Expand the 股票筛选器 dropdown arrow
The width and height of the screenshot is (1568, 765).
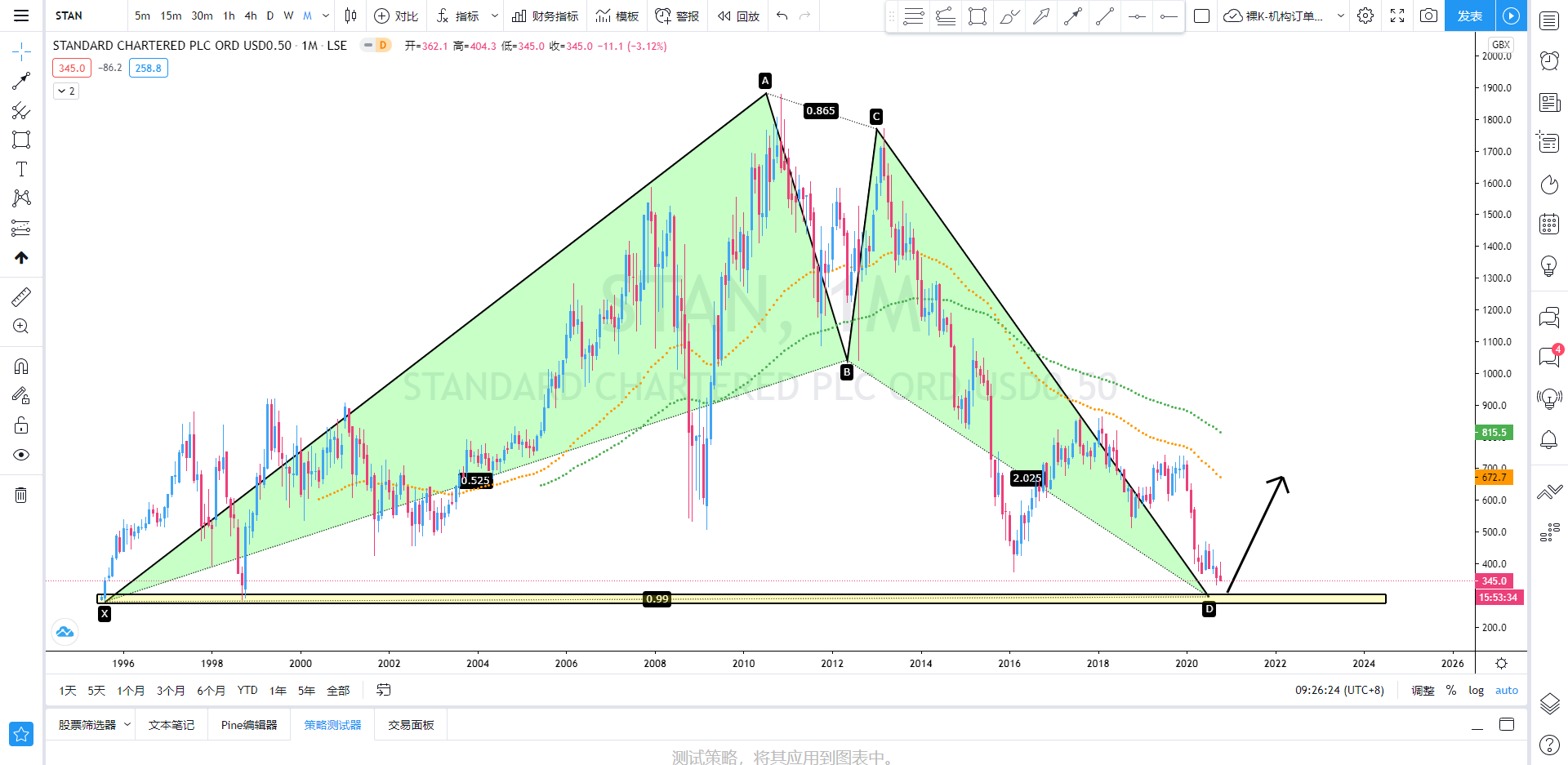(127, 724)
